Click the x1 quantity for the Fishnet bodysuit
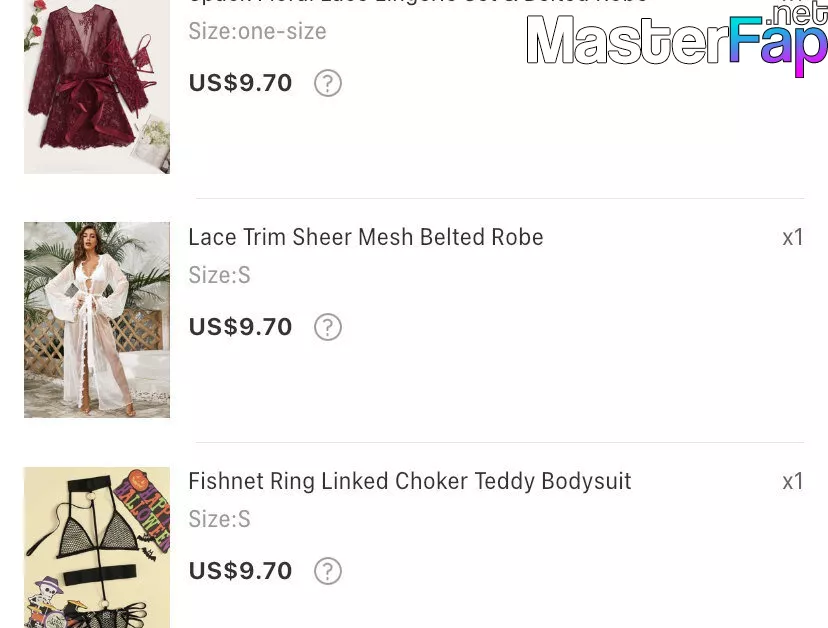828x628 pixels. [x=792, y=481]
